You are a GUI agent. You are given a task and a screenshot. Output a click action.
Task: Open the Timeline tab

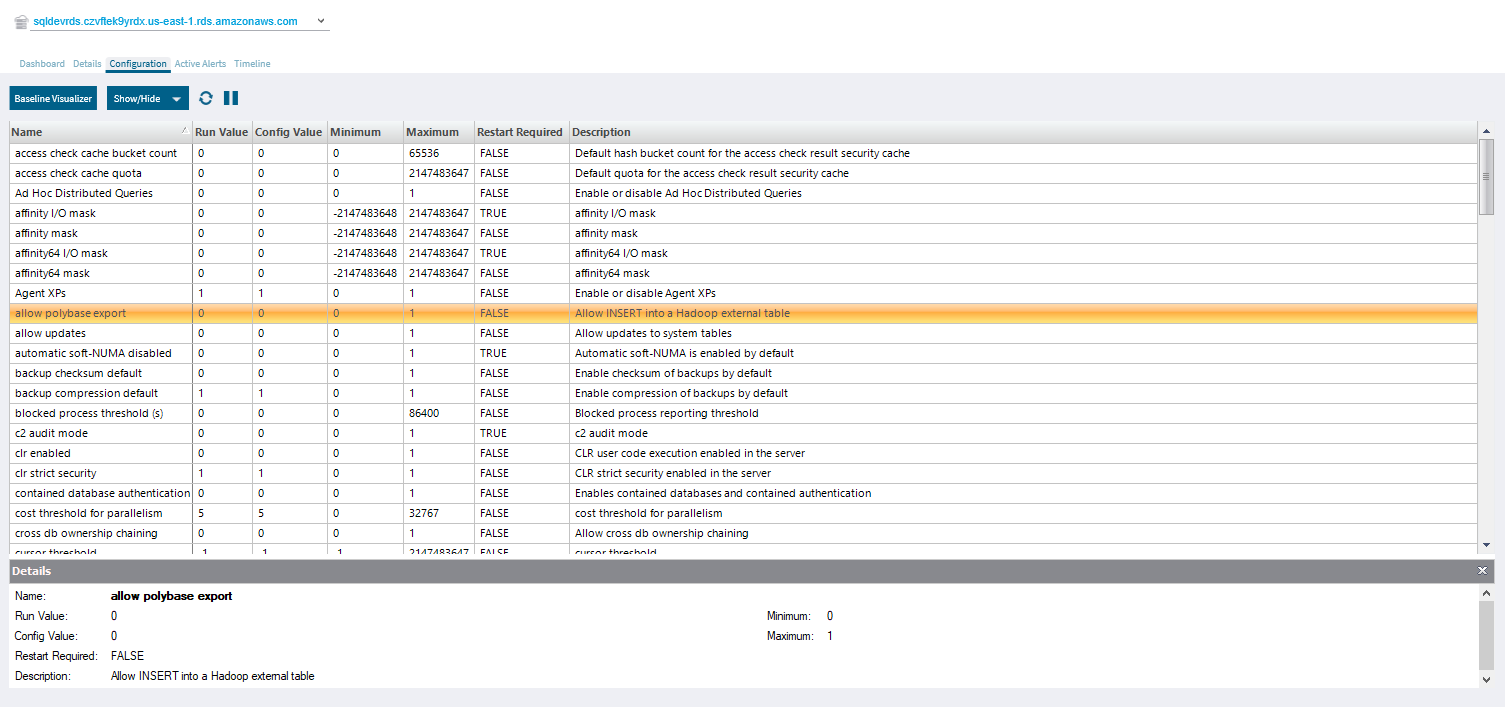252,64
